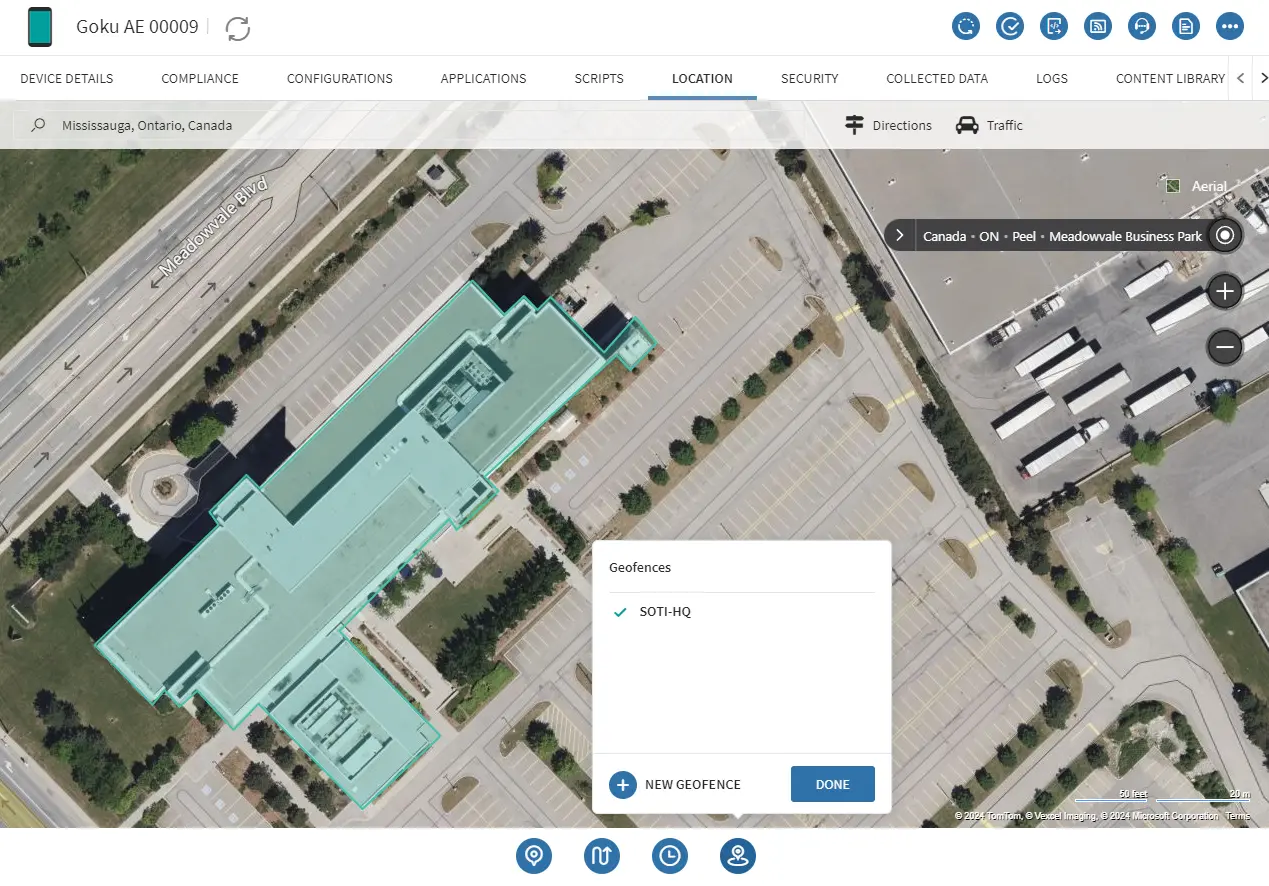Image resolution: width=1269 pixels, height=886 pixels.
Task: Switch to the Security tab
Action: tap(809, 78)
